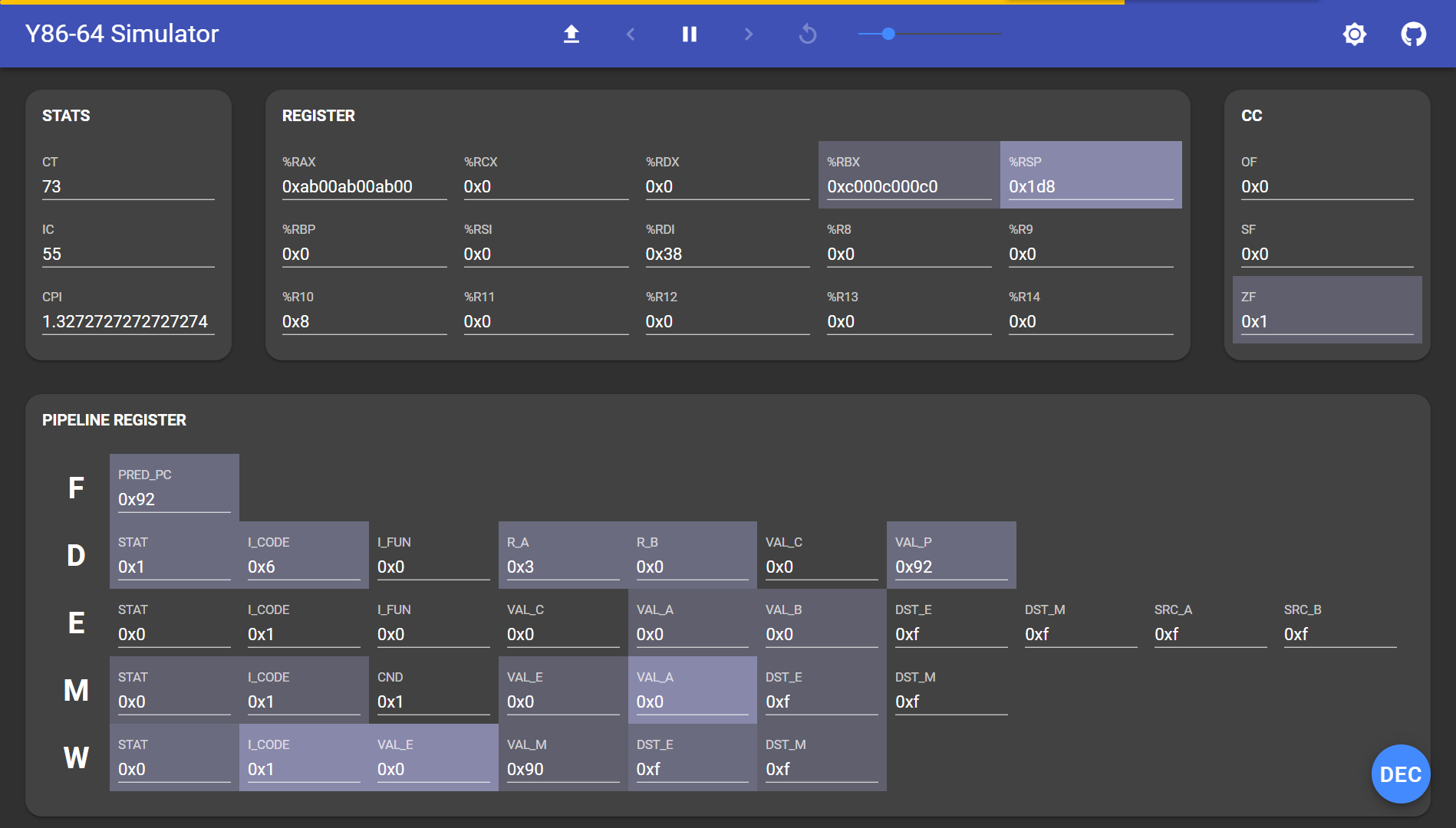Select Writeback stage VAL_M value 0x90

563,770
